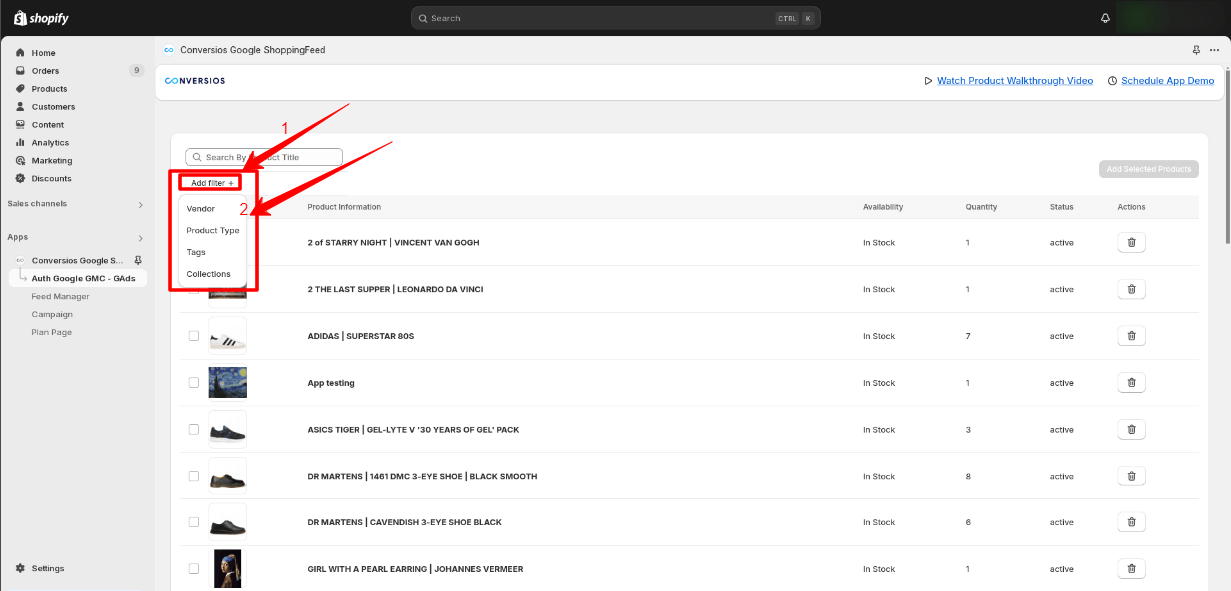The width and height of the screenshot is (1231, 591).
Task: Click the Customers person icon
Action: [x=20, y=107]
